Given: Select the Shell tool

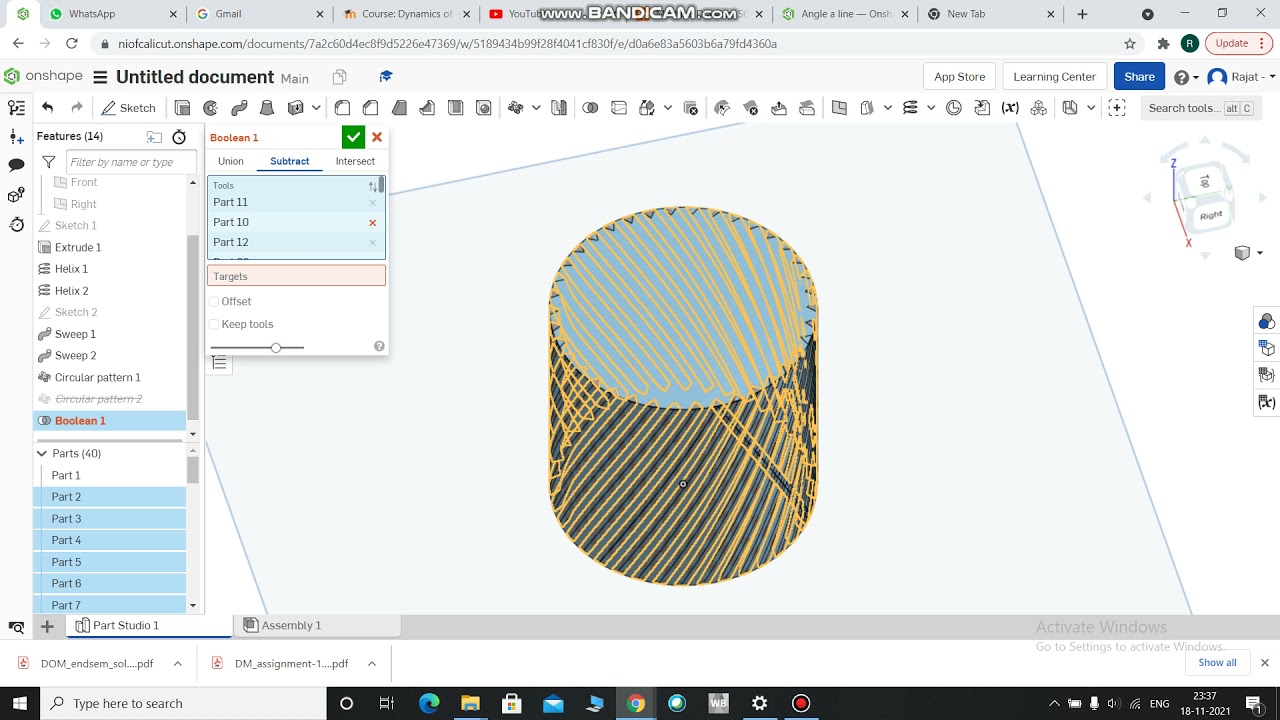Looking at the screenshot, I should pos(455,108).
